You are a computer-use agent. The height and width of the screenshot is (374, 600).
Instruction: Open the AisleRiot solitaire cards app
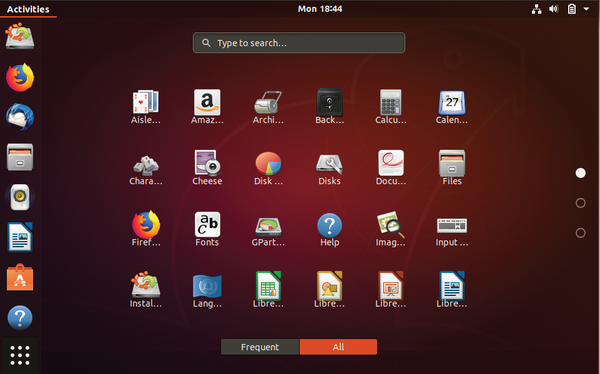coord(145,102)
